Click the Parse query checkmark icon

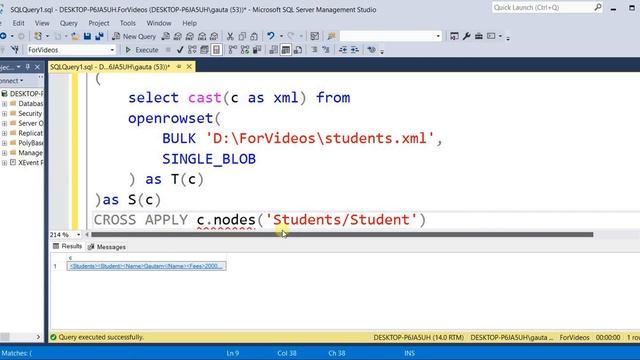[180, 50]
